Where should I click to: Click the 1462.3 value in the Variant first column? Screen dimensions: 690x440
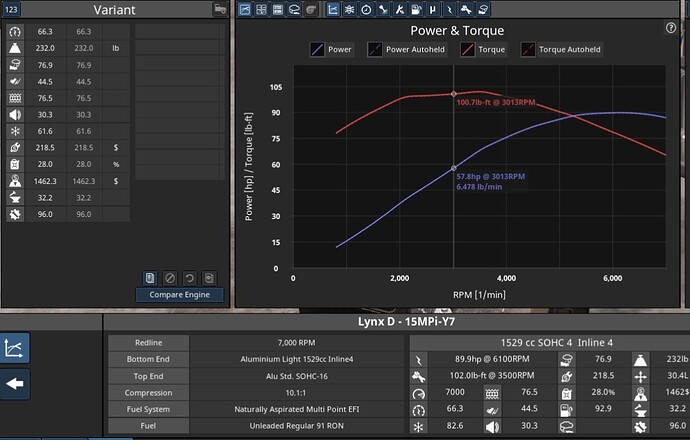[45, 181]
